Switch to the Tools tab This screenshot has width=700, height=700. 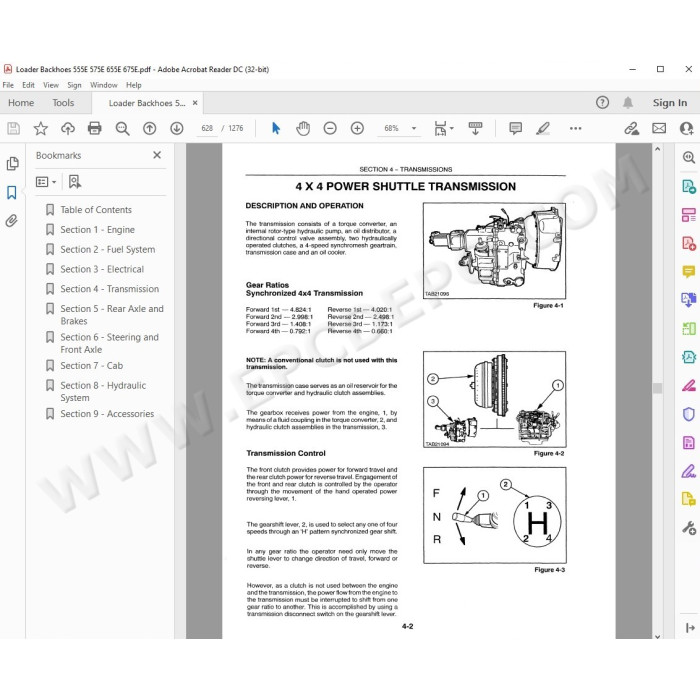coord(63,103)
